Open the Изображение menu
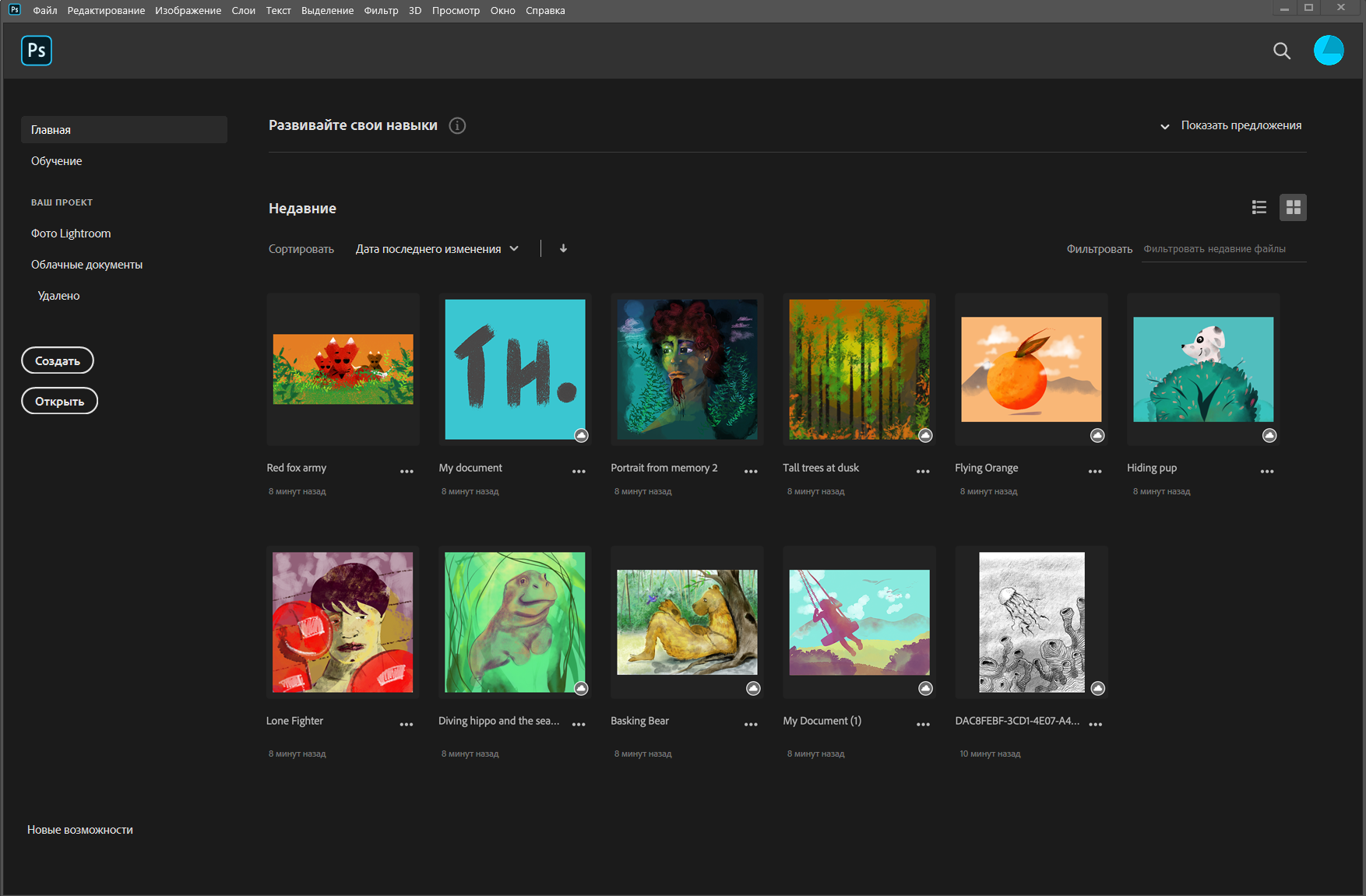Image resolution: width=1366 pixels, height=896 pixels. coord(188,11)
